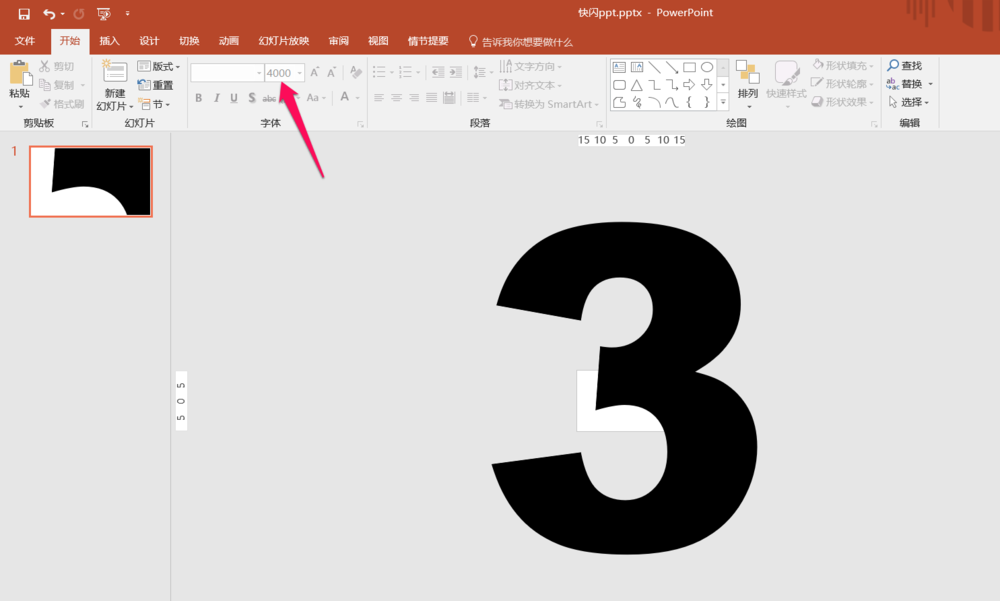Screen dimensions: 1000x601
Task: Choose the rounded rectangle shape
Action: tap(619, 85)
